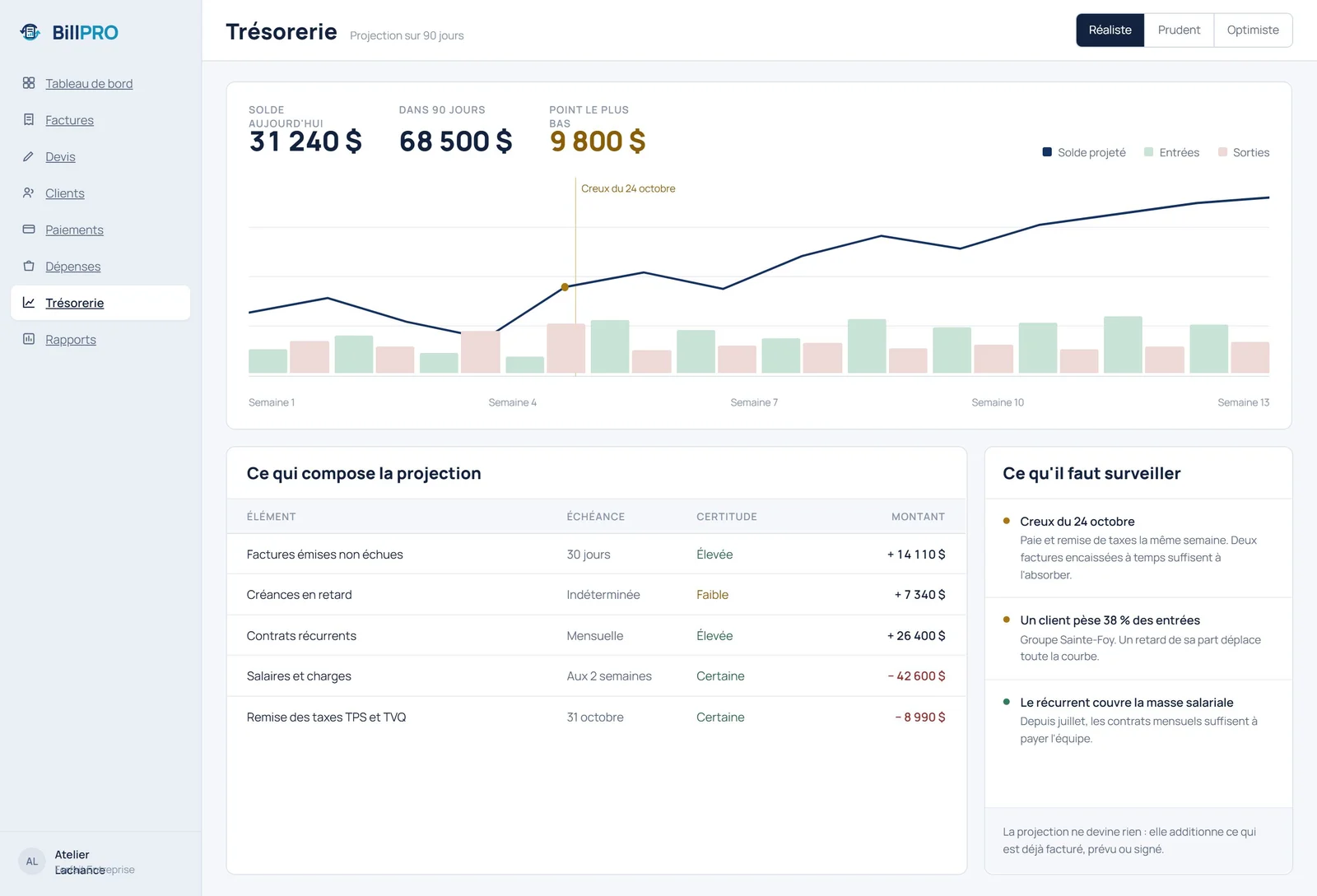Image resolution: width=1317 pixels, height=896 pixels.
Task: Click the Tableau de bord grid icon
Action: tap(29, 83)
